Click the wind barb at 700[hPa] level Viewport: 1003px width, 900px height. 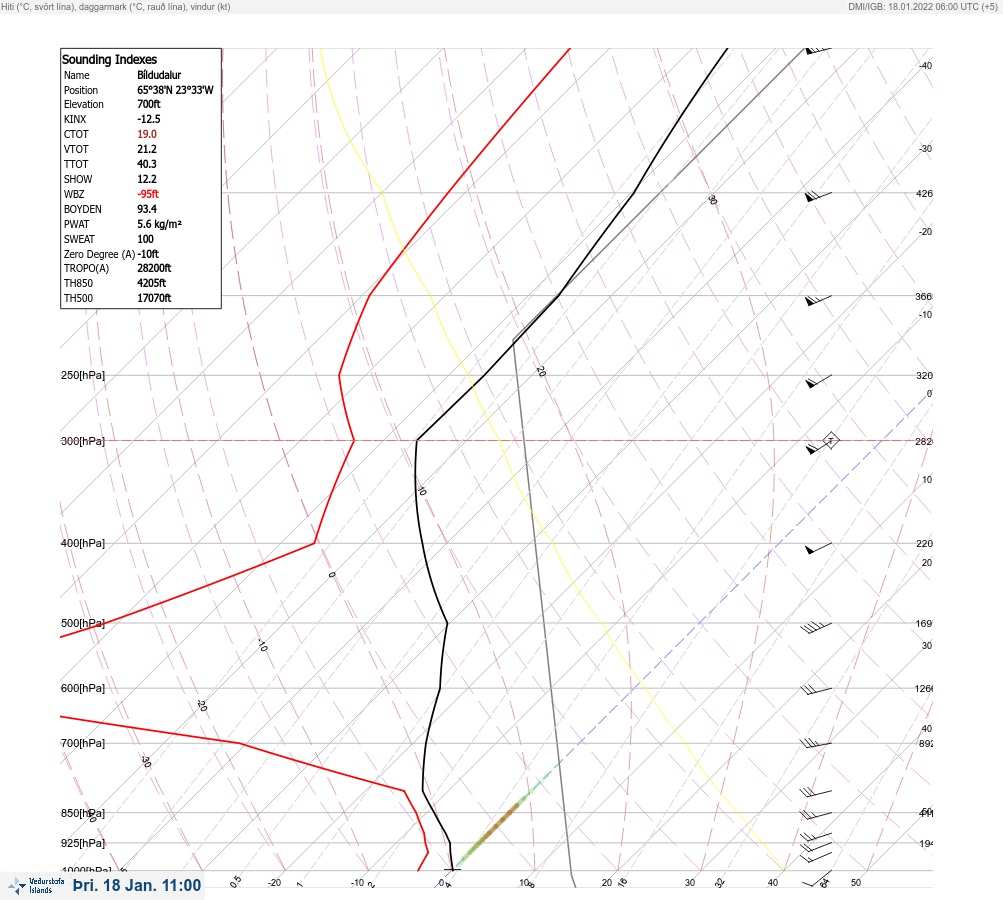pyautogui.click(x=816, y=743)
